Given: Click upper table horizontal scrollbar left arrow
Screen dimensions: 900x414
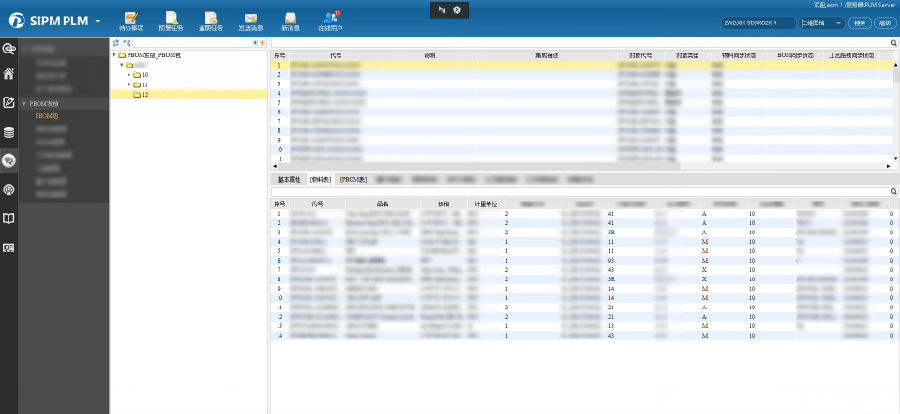Looking at the screenshot, I should point(274,166).
